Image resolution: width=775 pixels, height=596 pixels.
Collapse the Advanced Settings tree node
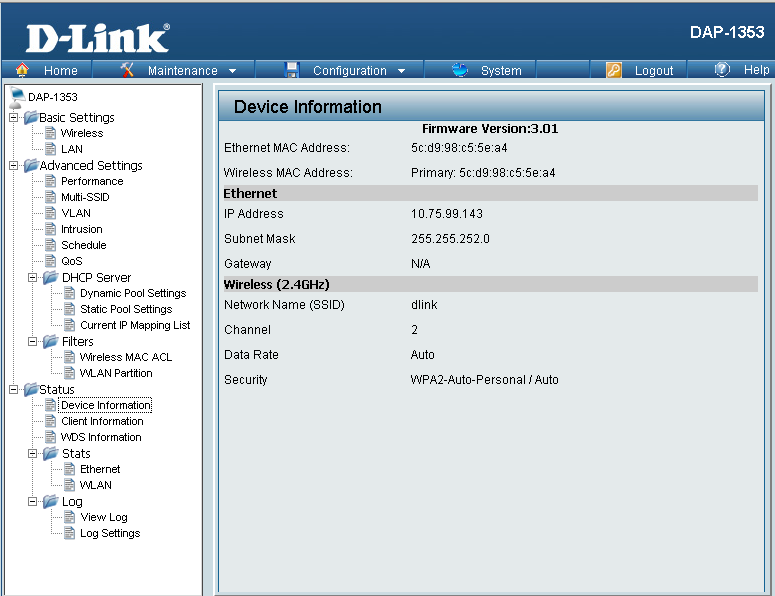pyautogui.click(x=13, y=166)
